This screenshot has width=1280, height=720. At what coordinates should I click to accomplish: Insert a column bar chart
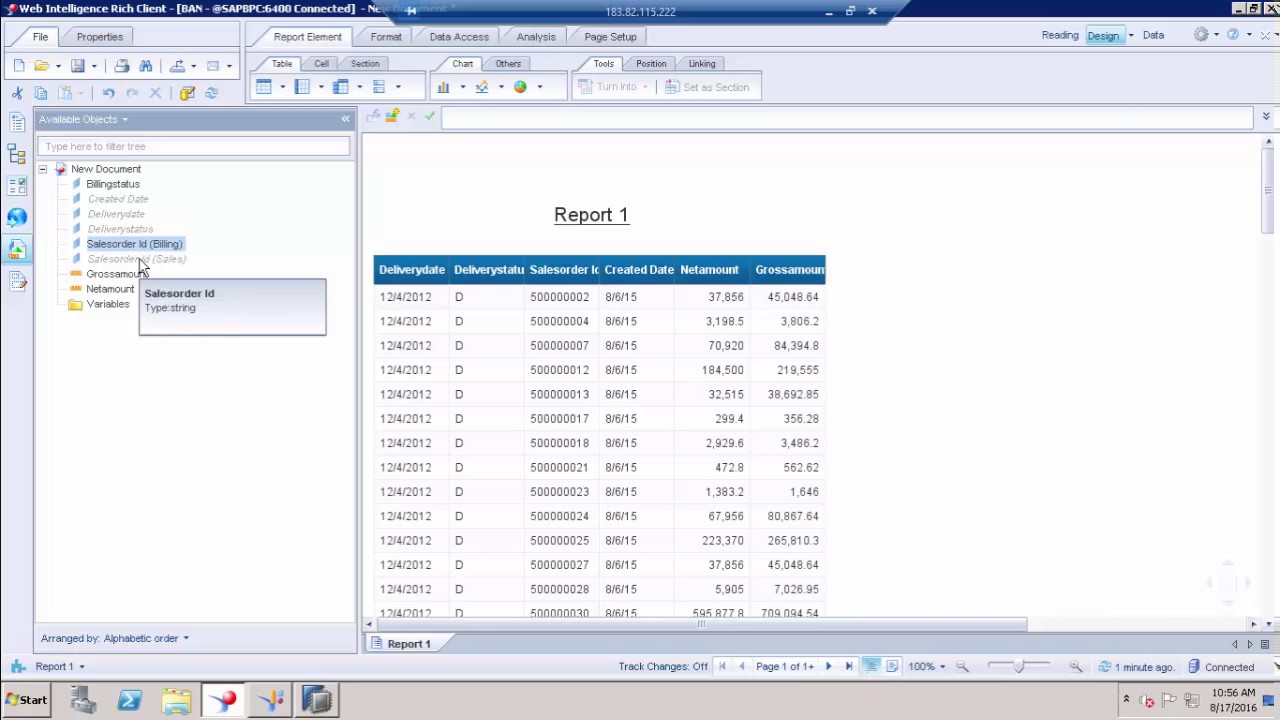pos(443,87)
